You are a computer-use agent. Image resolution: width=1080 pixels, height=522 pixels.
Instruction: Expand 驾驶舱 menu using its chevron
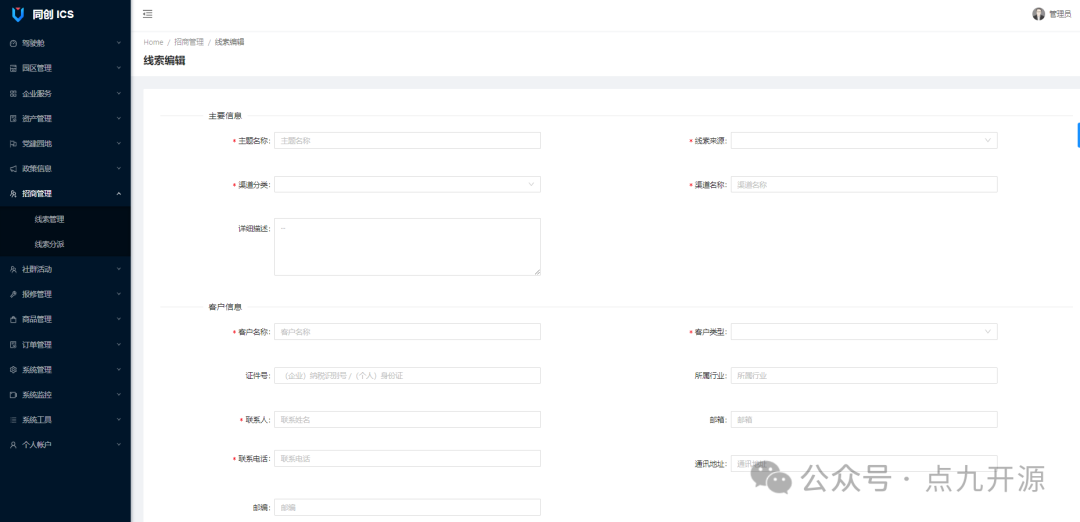(118, 43)
